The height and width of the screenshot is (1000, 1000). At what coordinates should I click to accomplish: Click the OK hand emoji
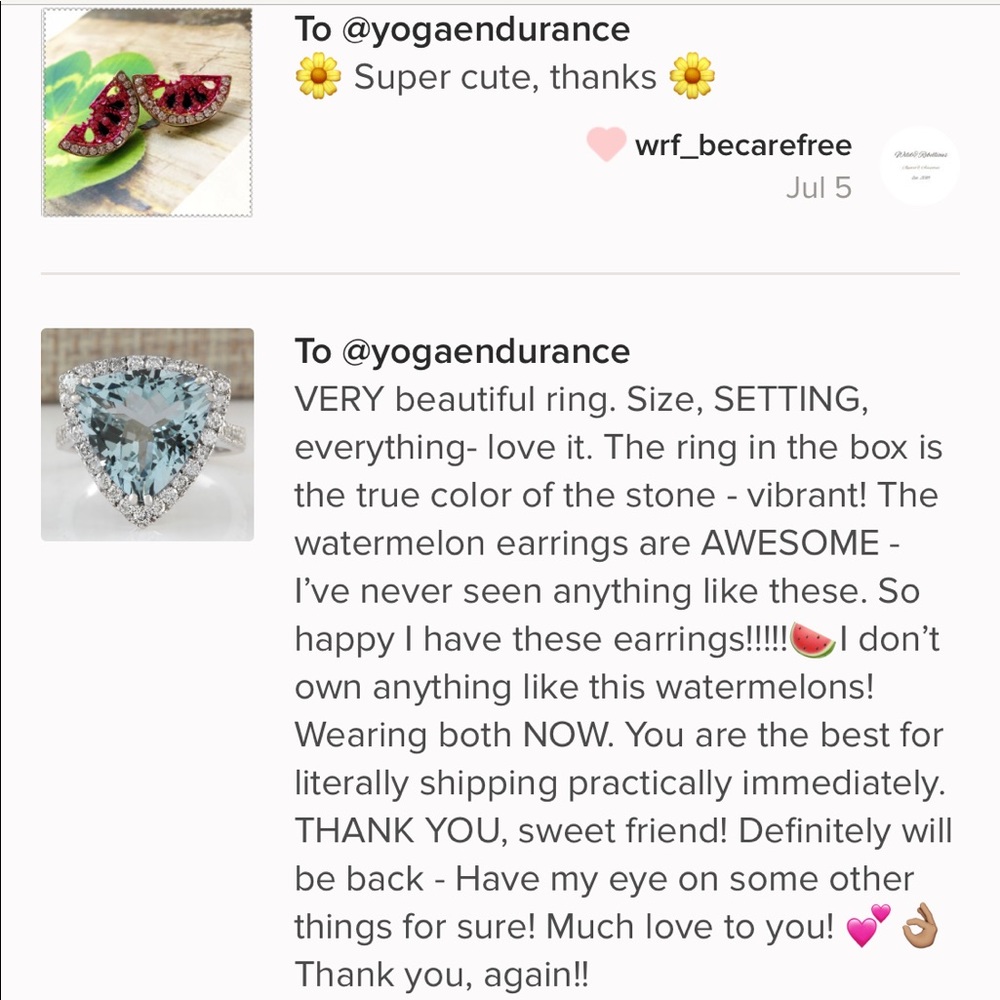tap(919, 927)
